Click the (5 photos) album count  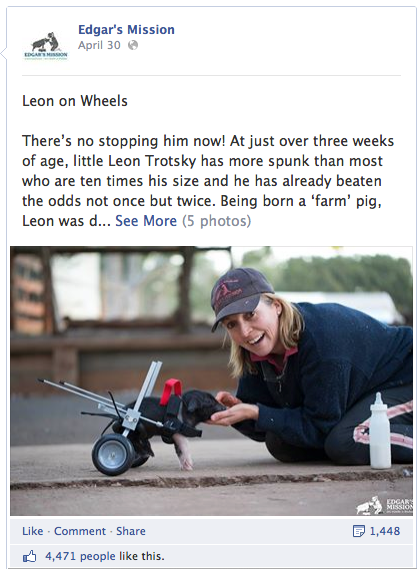(x=217, y=221)
